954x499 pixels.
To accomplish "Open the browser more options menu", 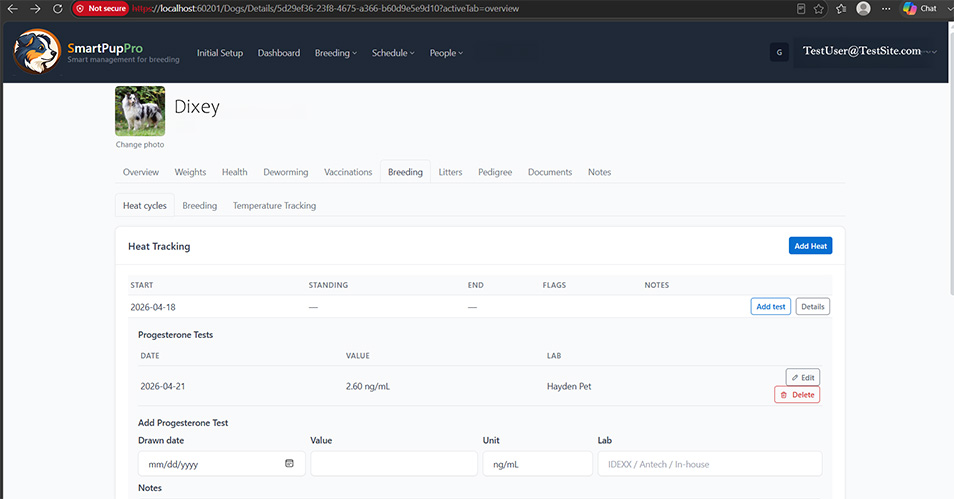I will (886, 9).
